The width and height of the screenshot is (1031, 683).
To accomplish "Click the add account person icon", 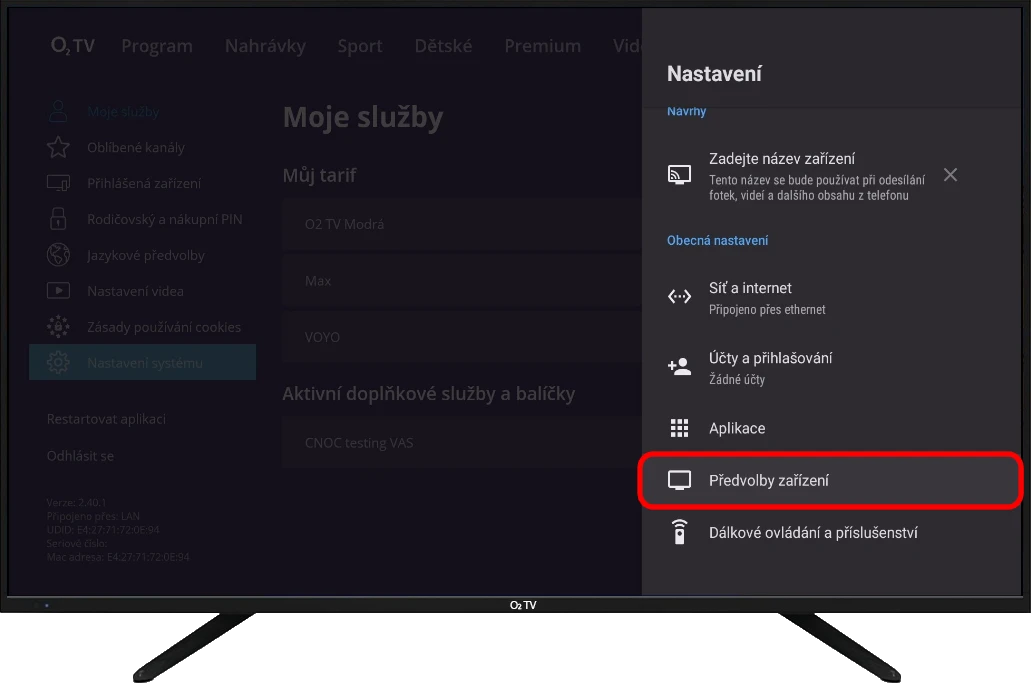I will coord(679,367).
